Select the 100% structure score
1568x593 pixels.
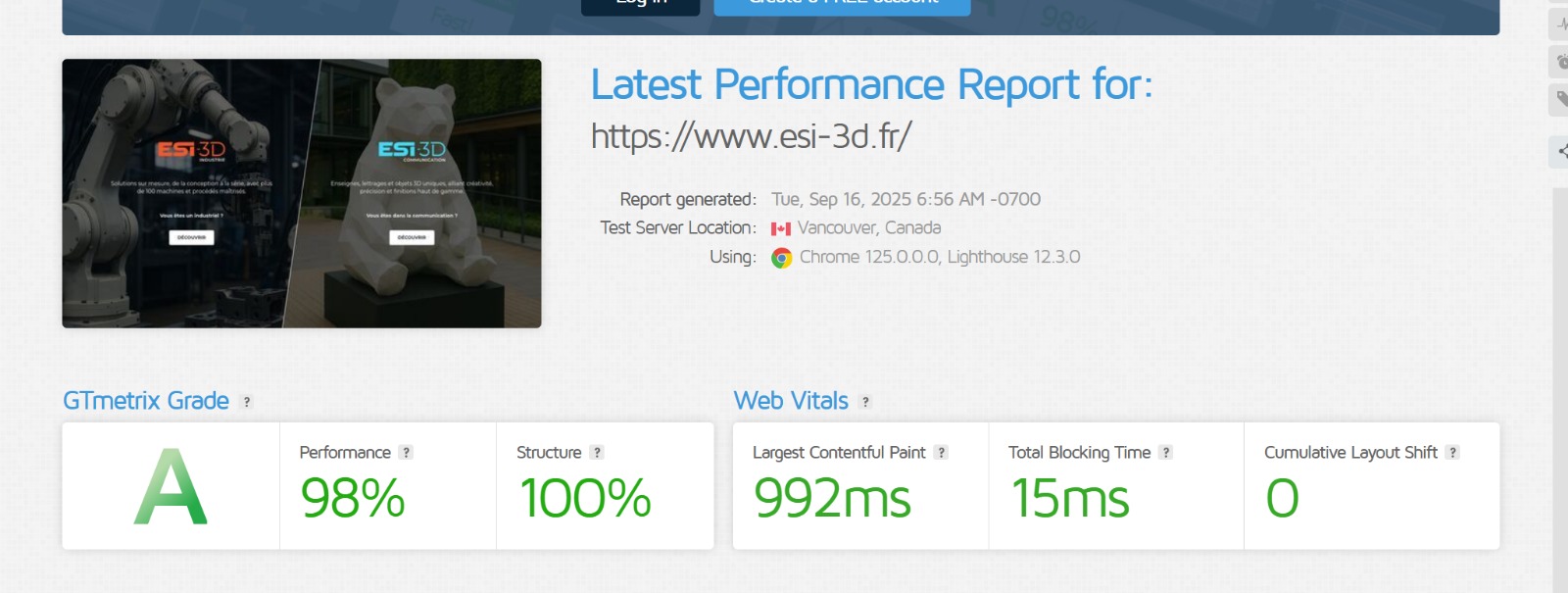(x=585, y=498)
